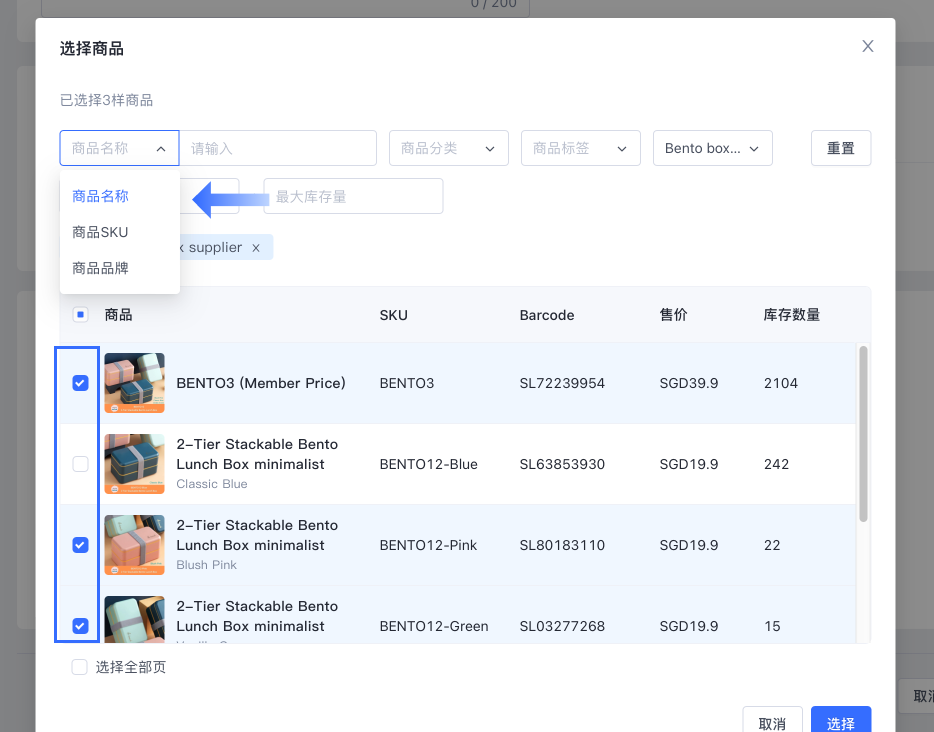Click the Blush Pink variant label

click(x=206, y=565)
